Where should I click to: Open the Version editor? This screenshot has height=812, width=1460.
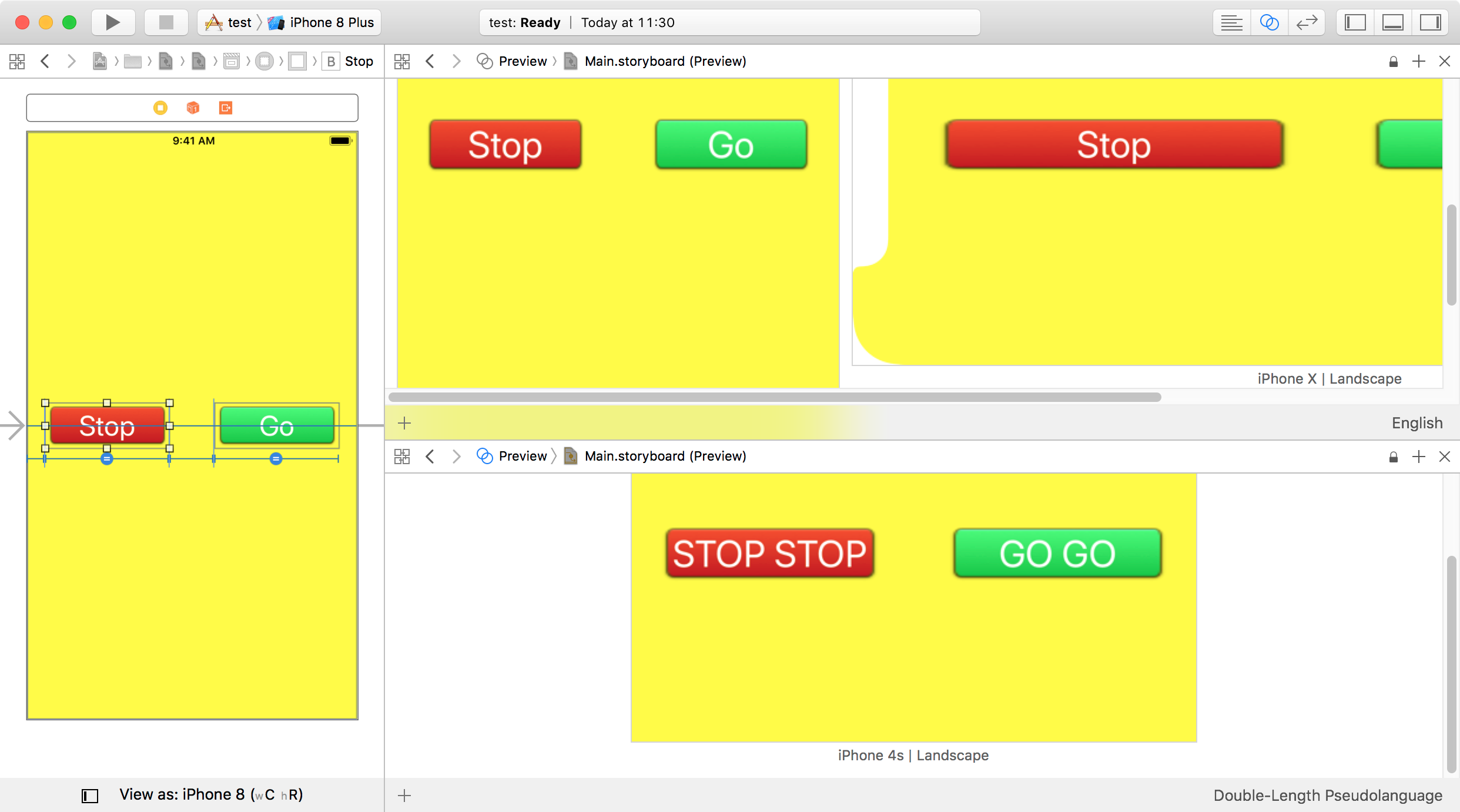point(1307,22)
